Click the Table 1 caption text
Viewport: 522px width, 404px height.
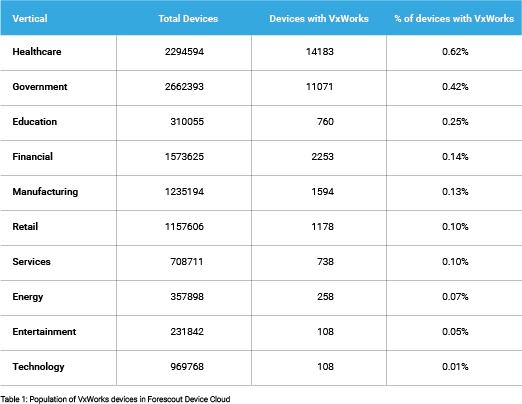(x=115, y=399)
